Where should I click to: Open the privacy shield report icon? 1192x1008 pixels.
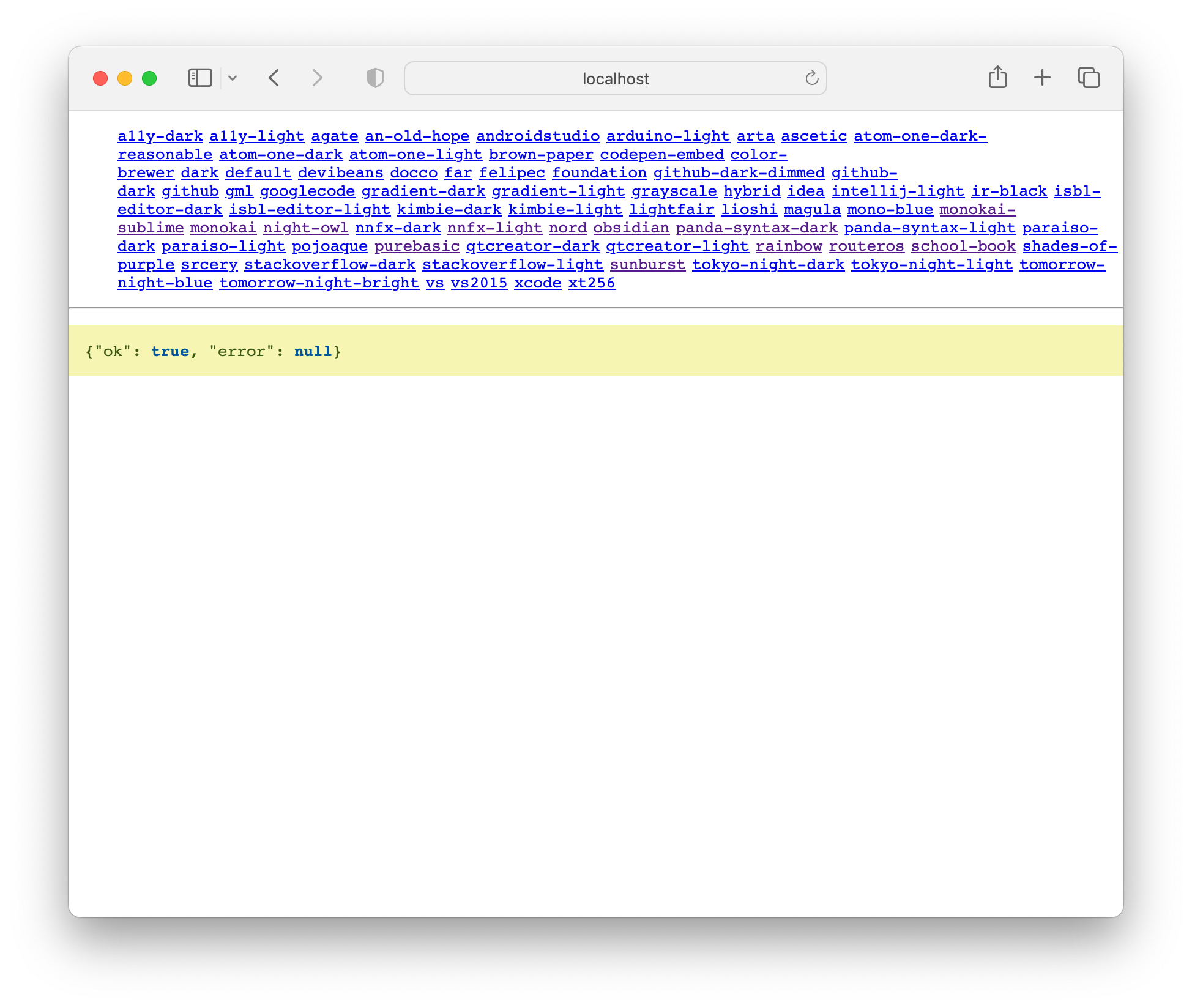(375, 78)
